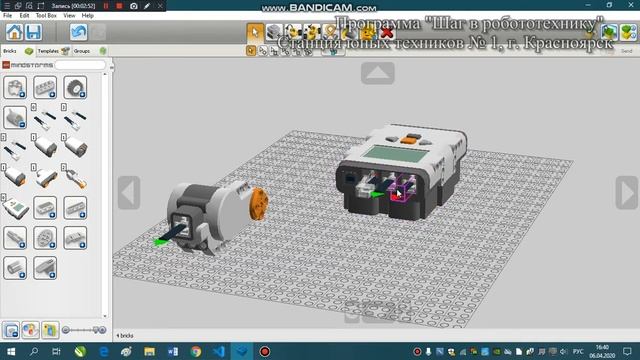Go to the Home screen icon
This screenshot has width=640, height=360.
click(14, 32)
